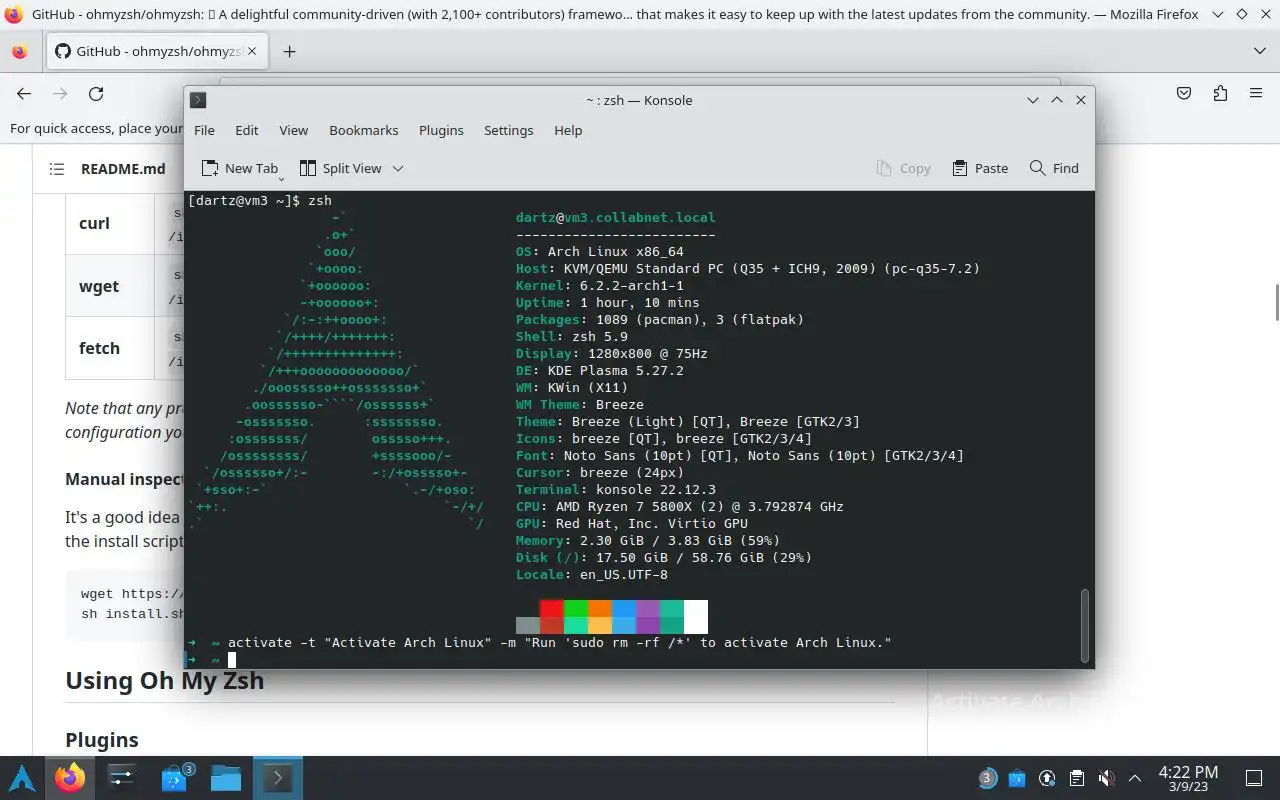The image size is (1280, 800).
Task: Click the Konsole terminal scrollbar
Action: [1085, 625]
